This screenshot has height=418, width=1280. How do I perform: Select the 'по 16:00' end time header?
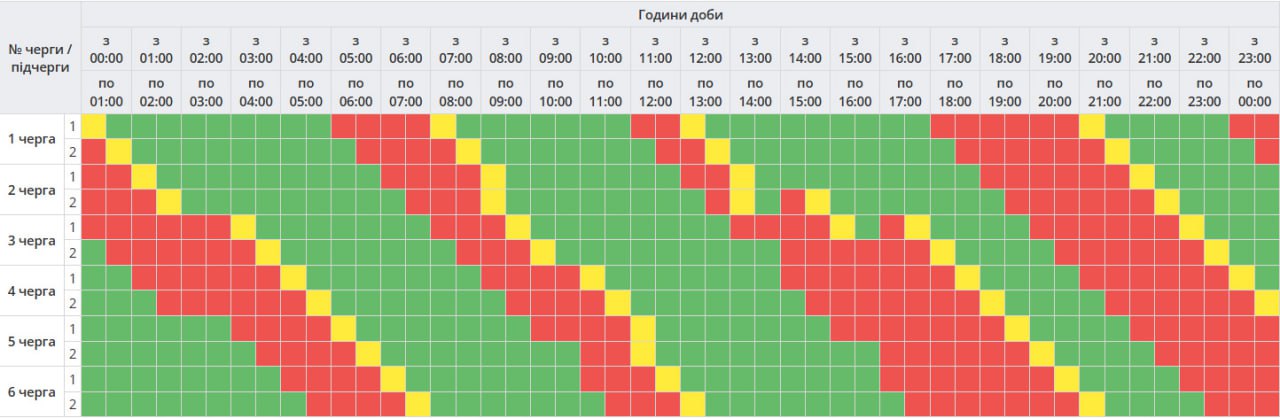click(855, 92)
